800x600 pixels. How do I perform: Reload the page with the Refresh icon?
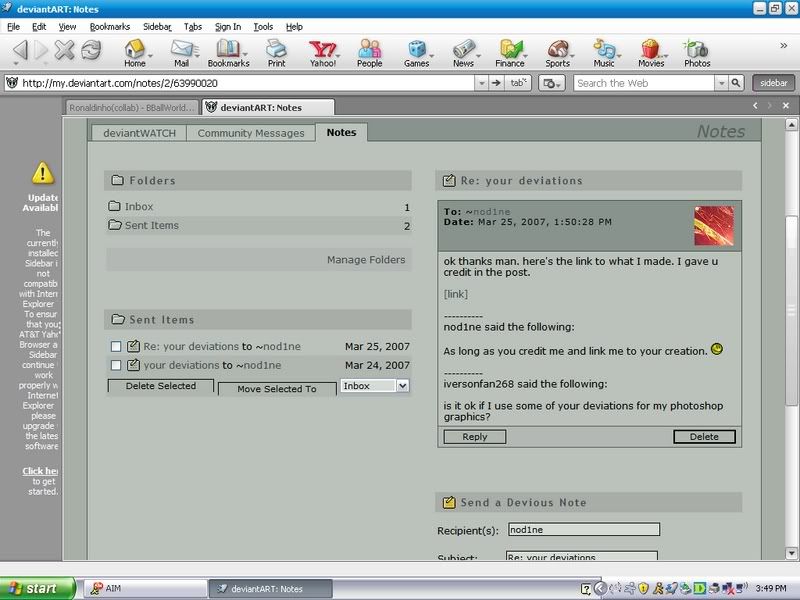coord(91,50)
